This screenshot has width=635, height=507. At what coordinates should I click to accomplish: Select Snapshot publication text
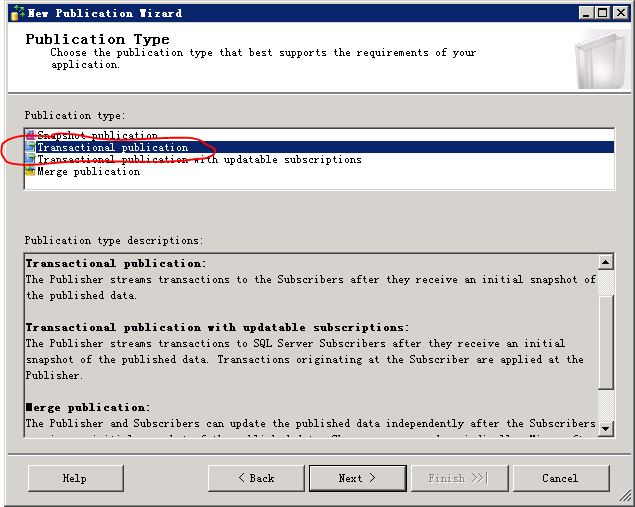point(97,135)
